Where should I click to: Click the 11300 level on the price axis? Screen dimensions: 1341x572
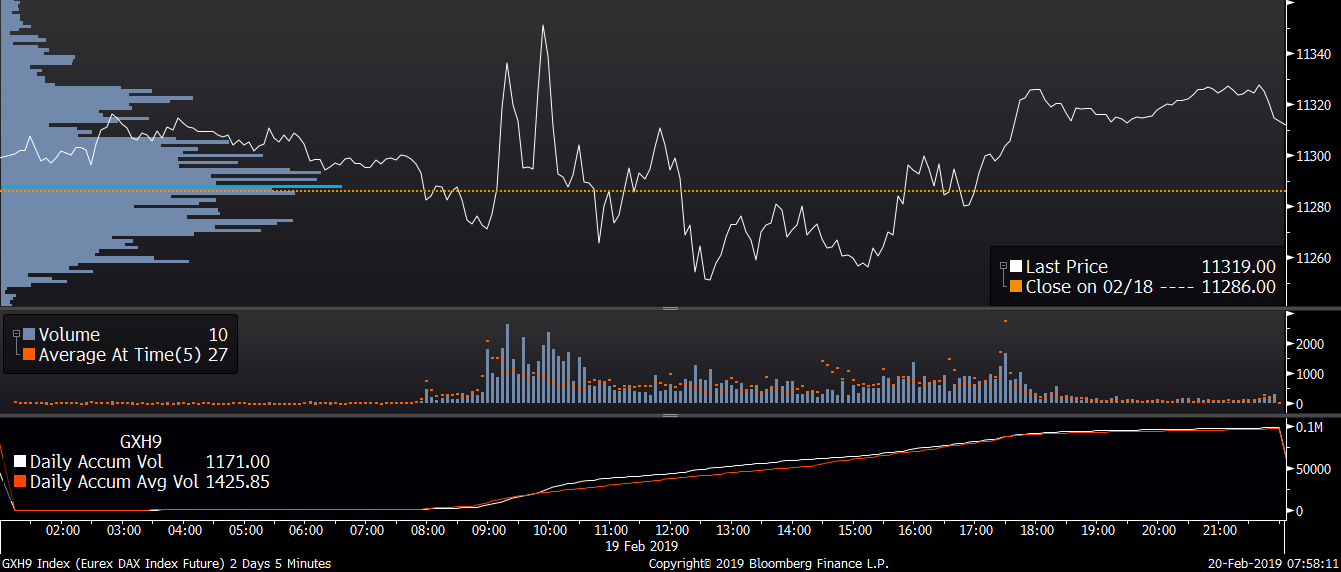click(x=1312, y=156)
